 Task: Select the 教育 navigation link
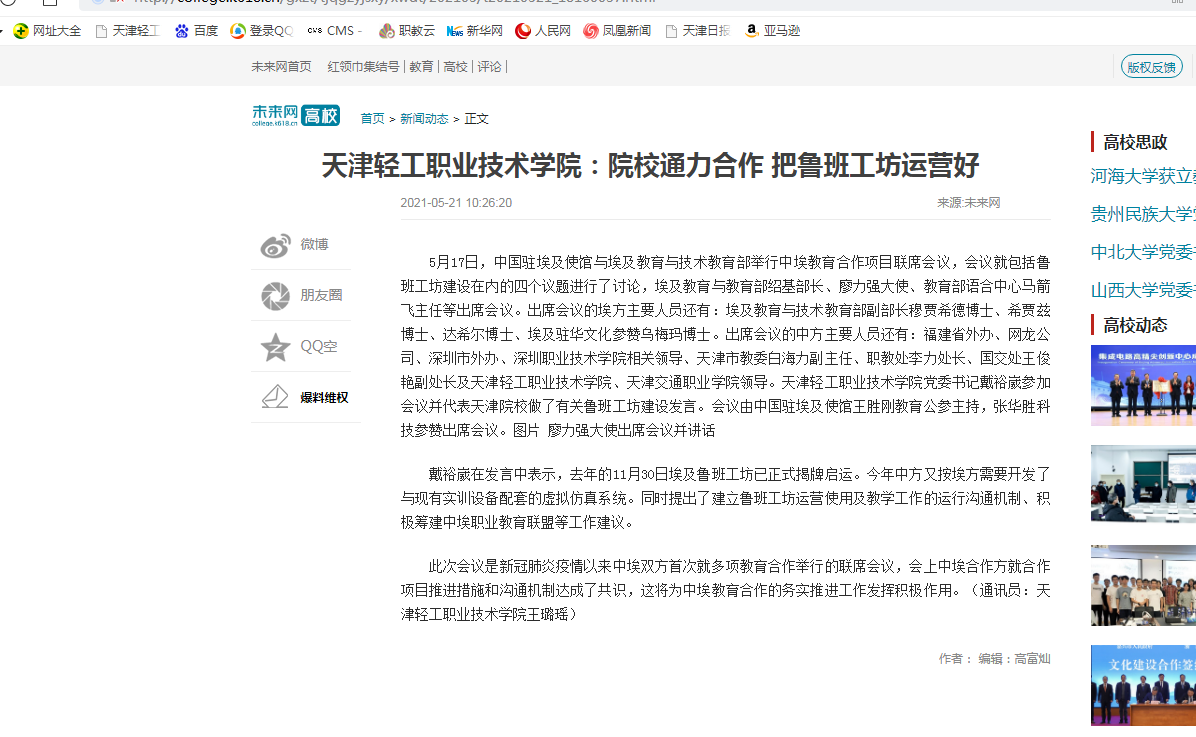pyautogui.click(x=421, y=67)
